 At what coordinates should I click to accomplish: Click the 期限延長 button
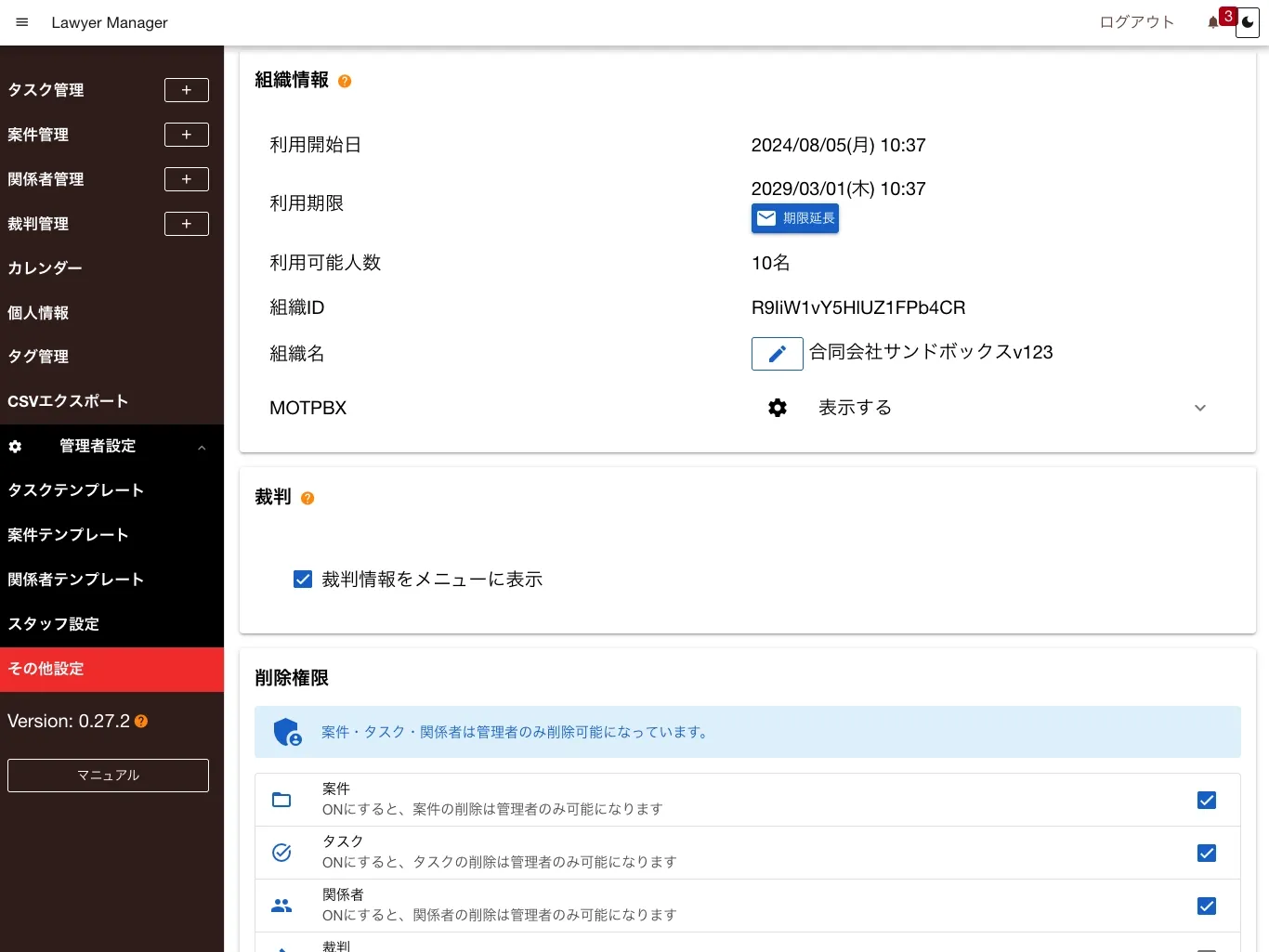pos(795,218)
